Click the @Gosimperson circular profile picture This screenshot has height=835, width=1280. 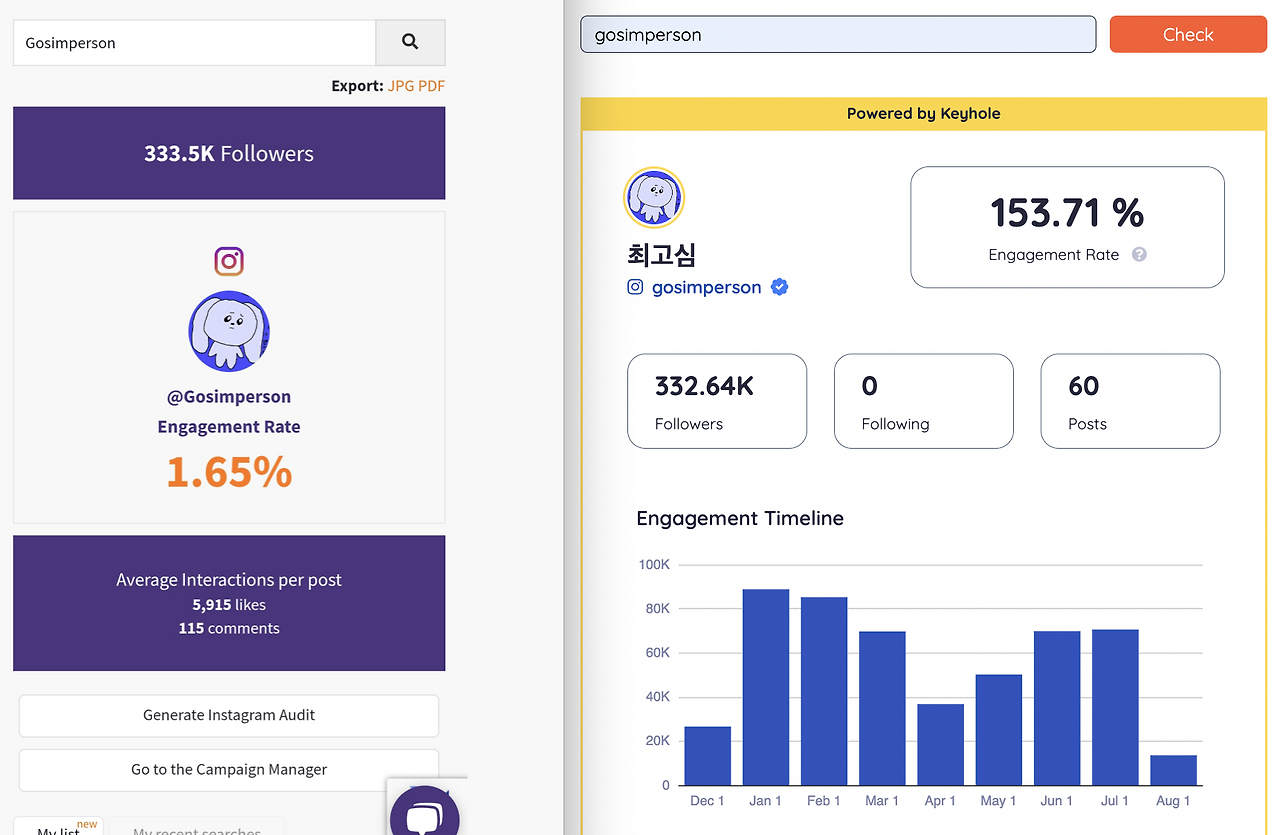(229, 332)
